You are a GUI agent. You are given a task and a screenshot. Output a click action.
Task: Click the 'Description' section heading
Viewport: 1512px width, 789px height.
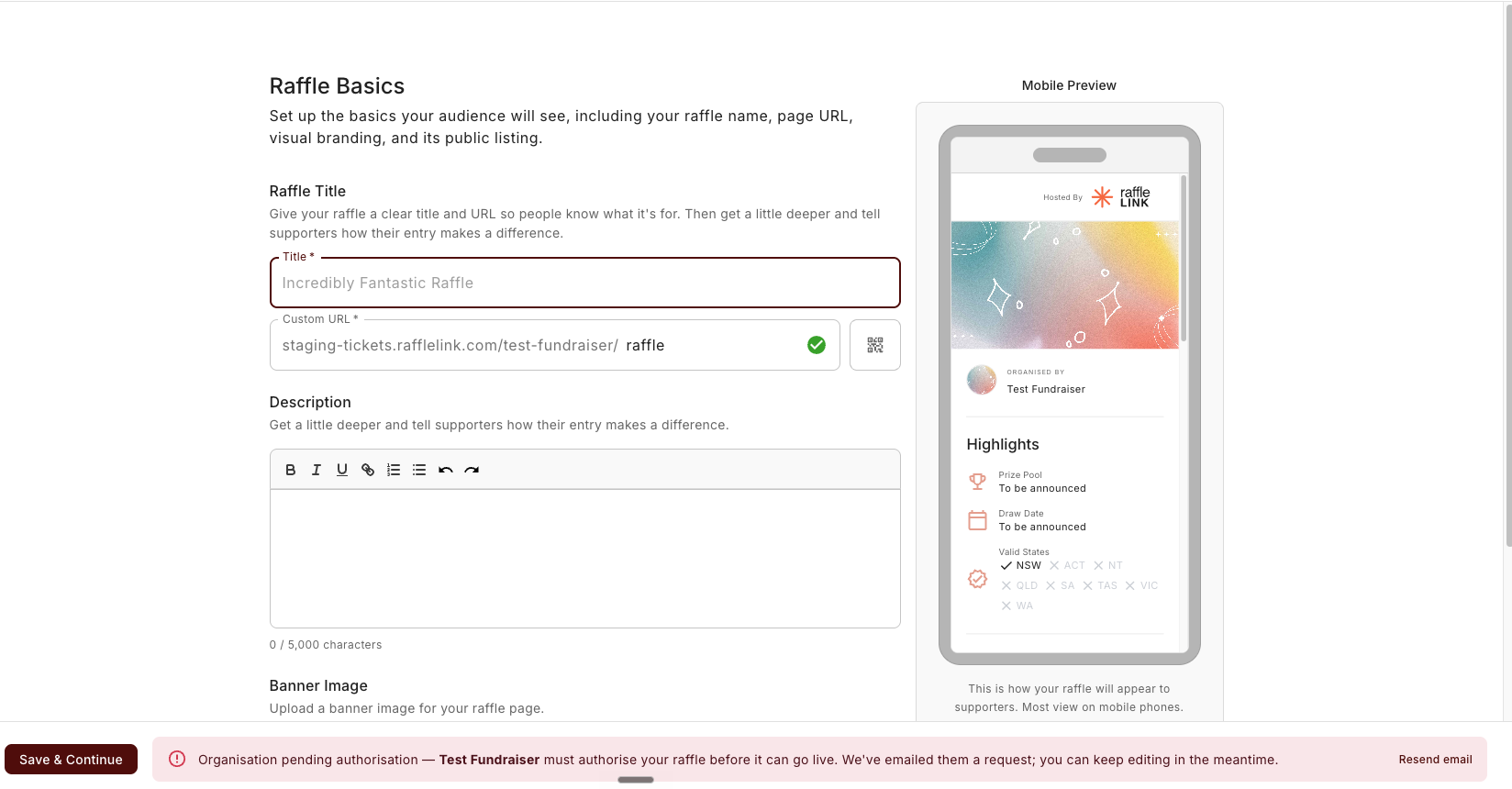point(310,402)
